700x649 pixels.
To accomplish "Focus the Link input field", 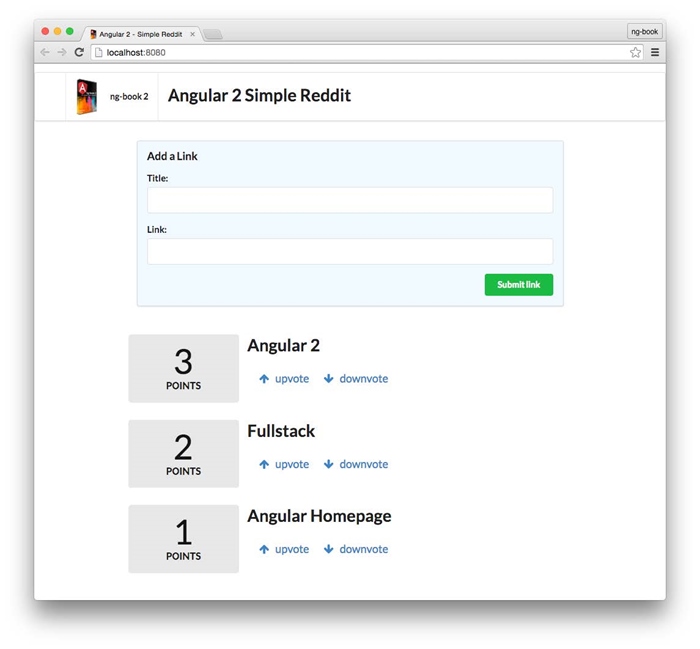I will (350, 251).
